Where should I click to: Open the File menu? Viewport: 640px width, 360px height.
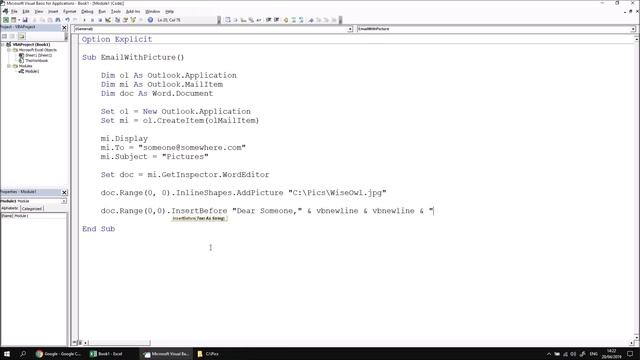14,11
